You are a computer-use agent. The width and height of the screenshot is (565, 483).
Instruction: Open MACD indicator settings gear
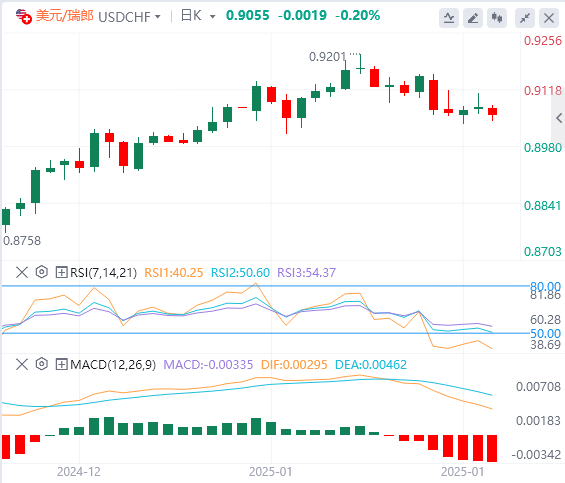(42, 364)
